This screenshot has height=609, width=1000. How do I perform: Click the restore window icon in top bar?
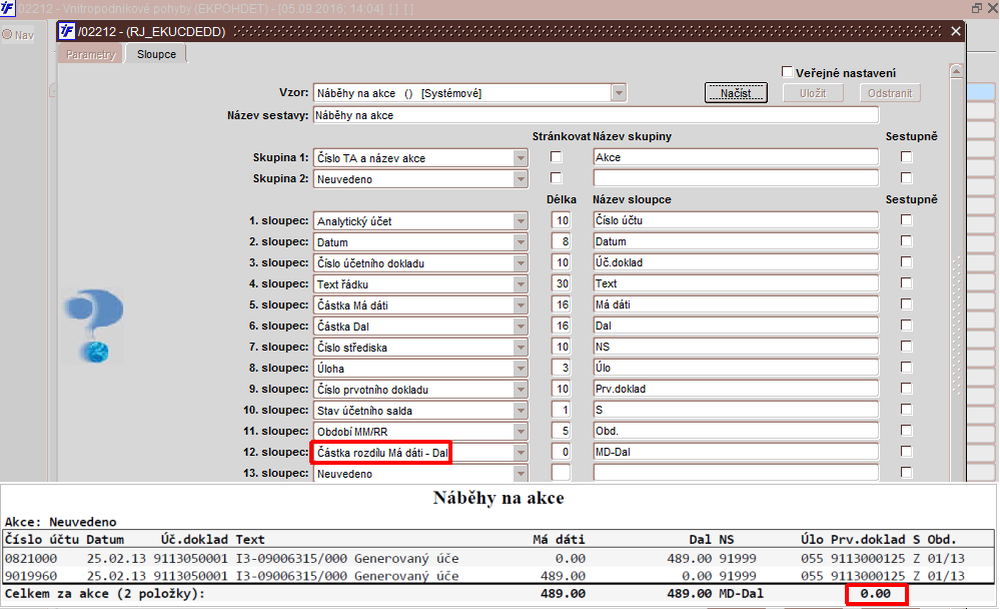(x=976, y=8)
